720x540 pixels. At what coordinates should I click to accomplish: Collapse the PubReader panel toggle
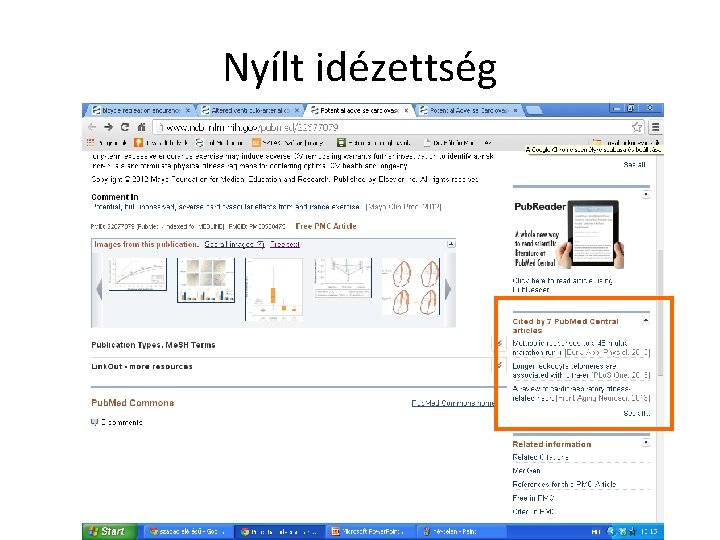point(646,194)
